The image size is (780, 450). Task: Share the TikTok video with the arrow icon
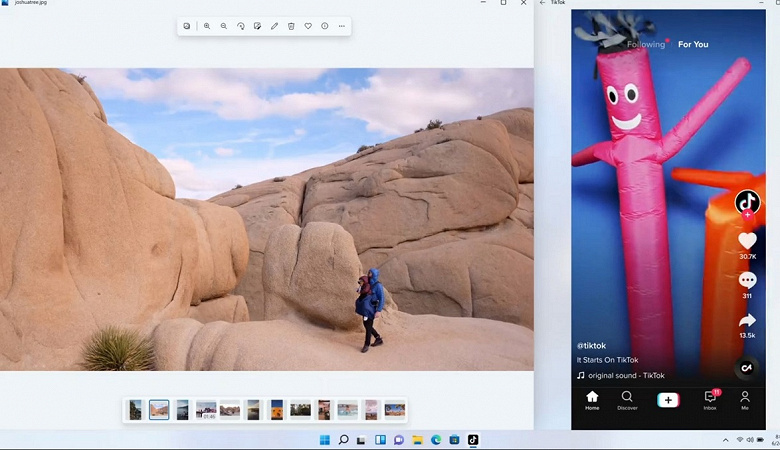747,321
